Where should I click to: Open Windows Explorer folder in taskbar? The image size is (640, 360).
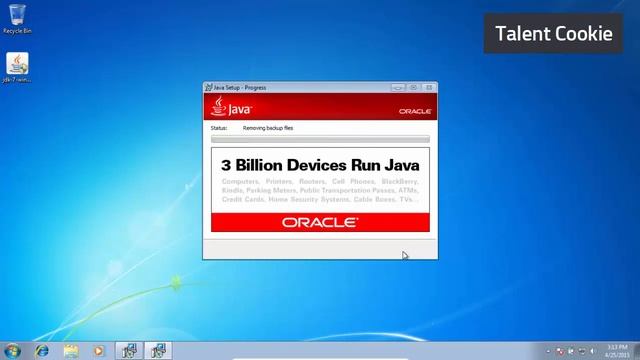[71, 351]
